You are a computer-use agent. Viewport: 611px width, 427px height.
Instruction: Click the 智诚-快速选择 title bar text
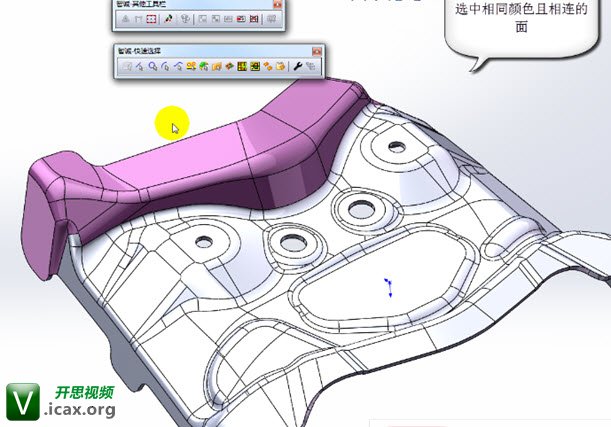point(139,51)
